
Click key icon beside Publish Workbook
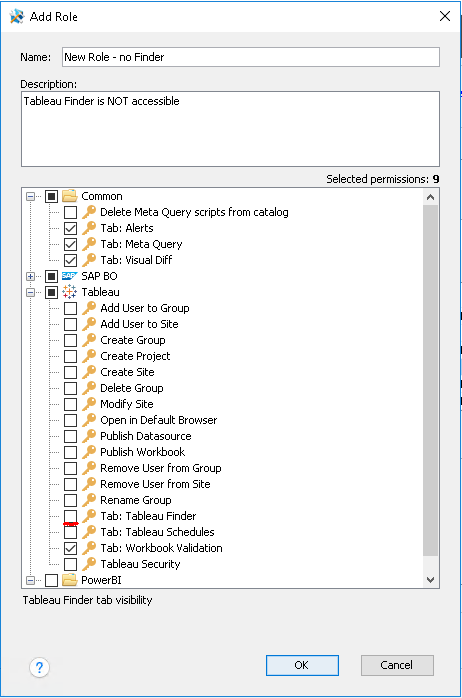pos(89,452)
